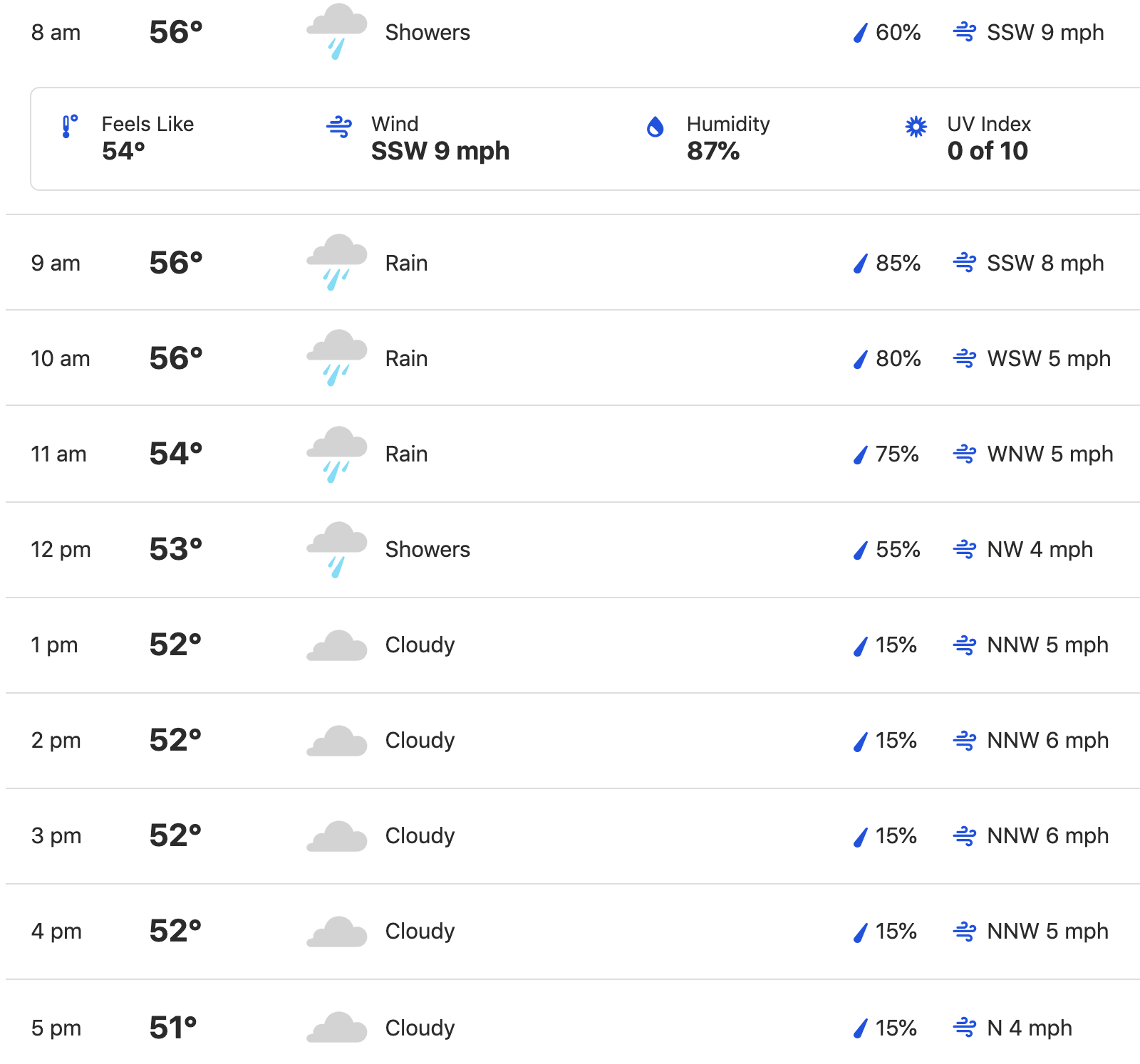Click NNW 6 mph wind in 2 pm row

(x=1047, y=741)
